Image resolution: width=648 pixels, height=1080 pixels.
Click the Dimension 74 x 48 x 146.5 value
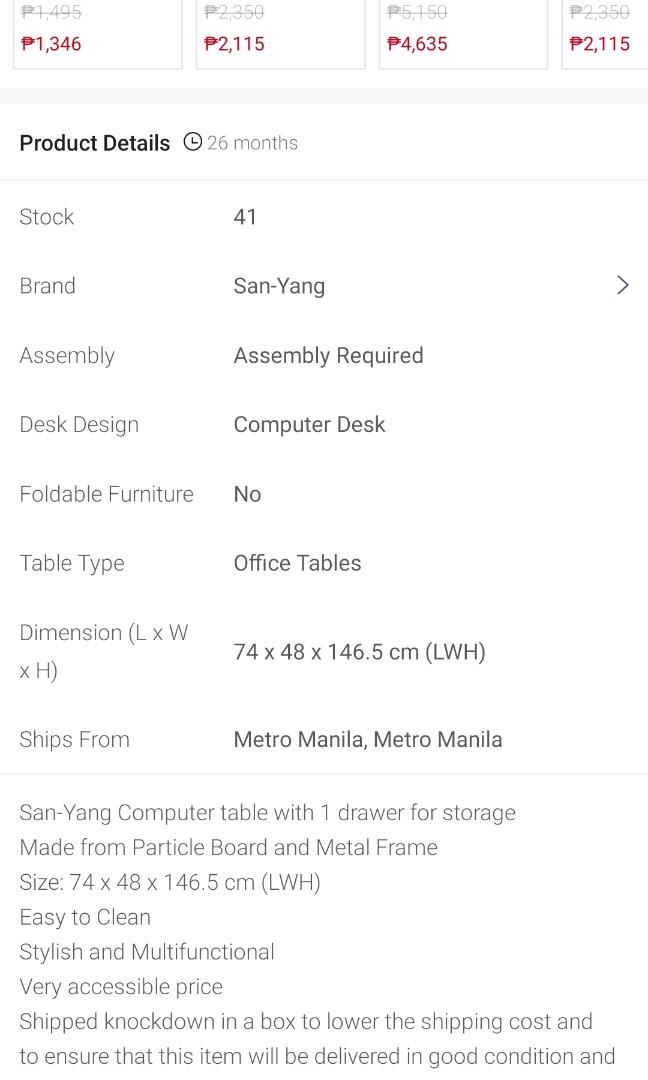(x=359, y=651)
